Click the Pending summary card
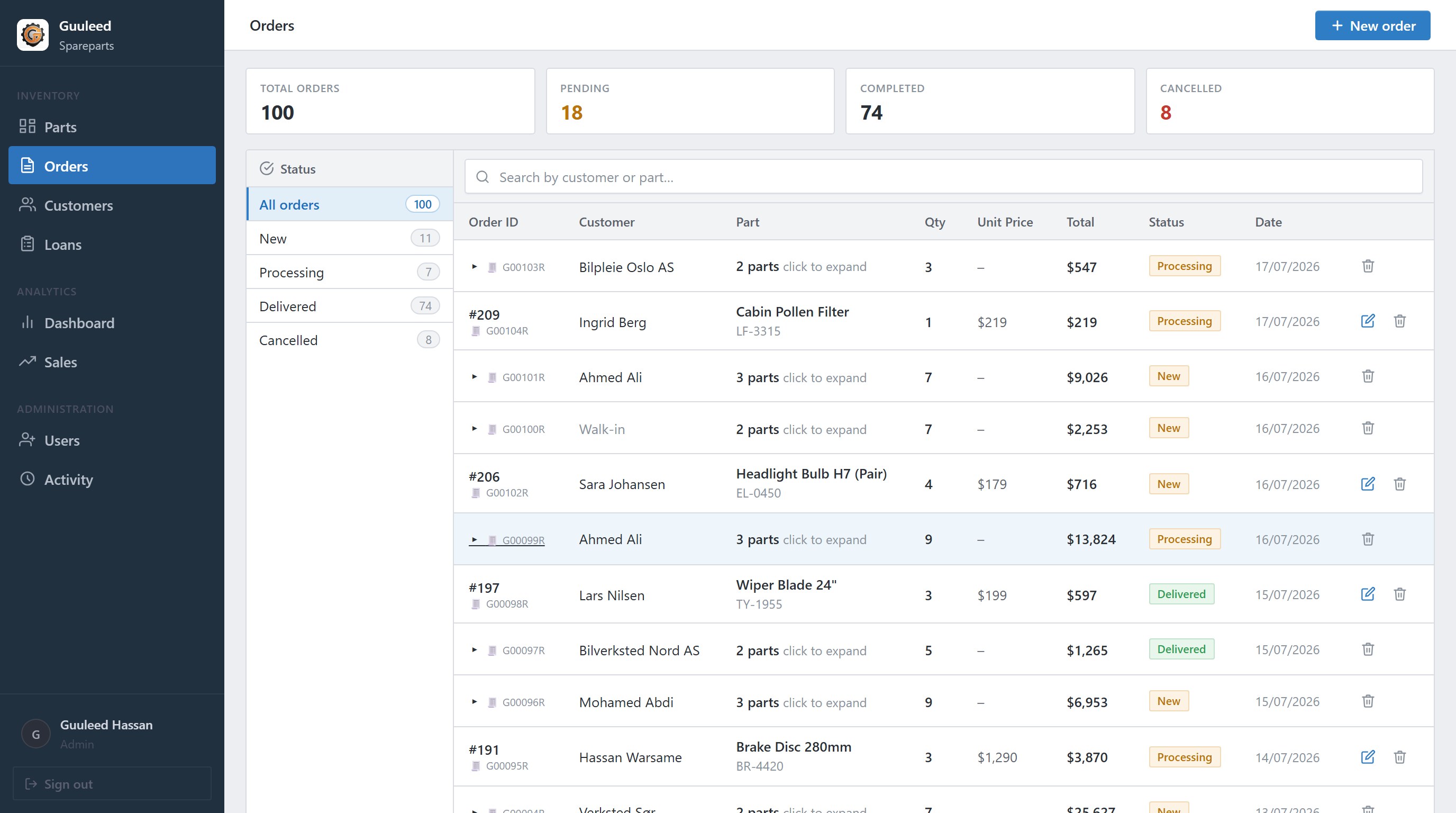This screenshot has height=813, width=1456. click(690, 101)
